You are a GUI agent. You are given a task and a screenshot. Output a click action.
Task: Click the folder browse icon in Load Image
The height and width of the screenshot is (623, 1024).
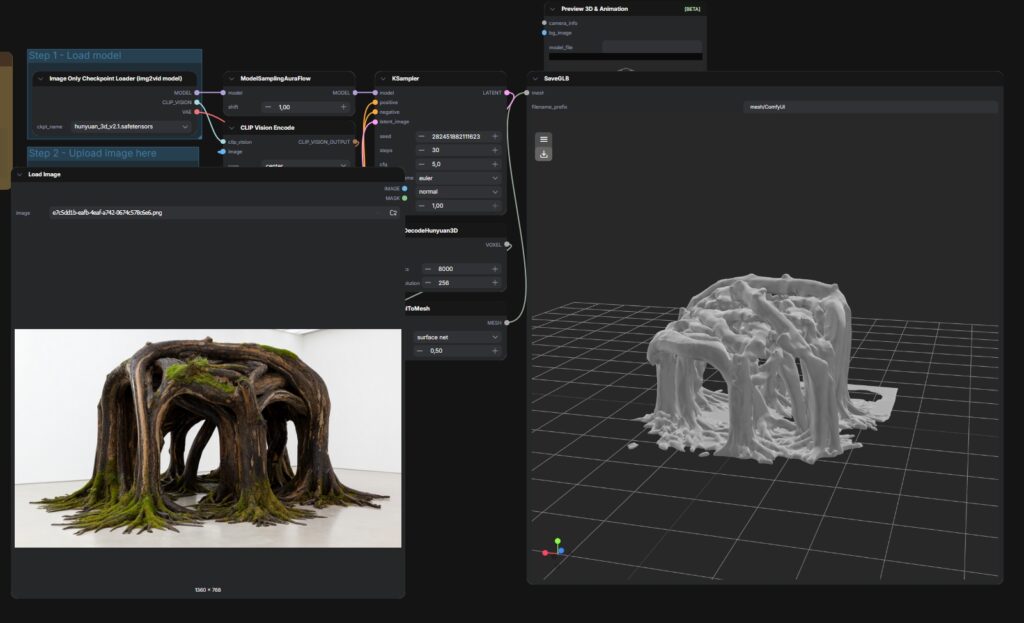pyautogui.click(x=393, y=213)
